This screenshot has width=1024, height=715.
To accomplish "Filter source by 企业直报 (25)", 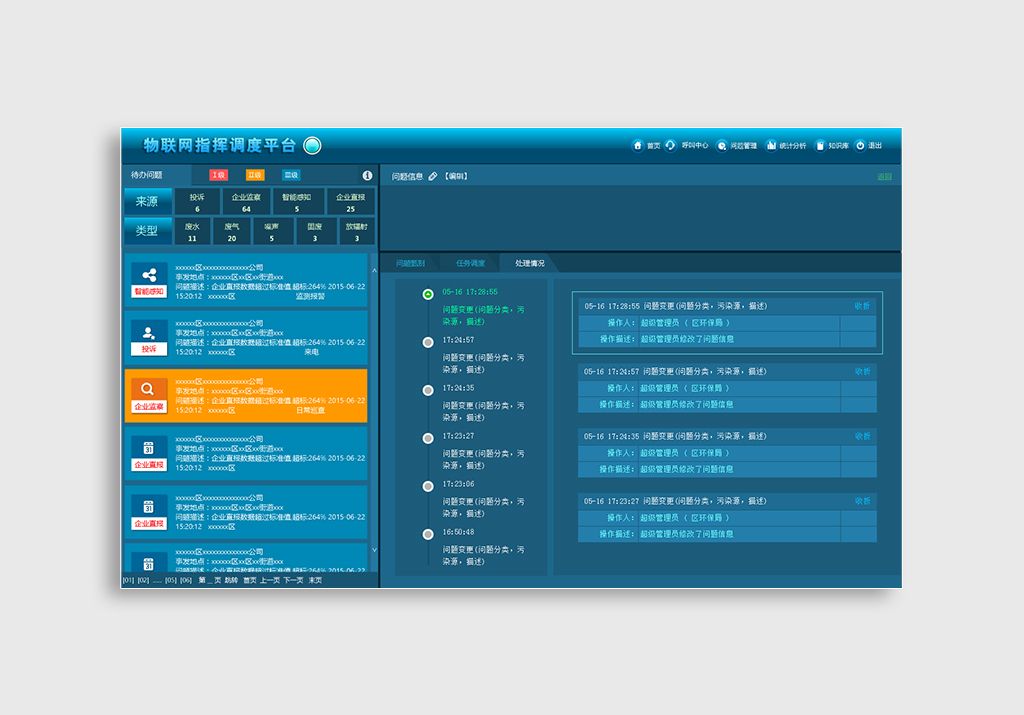I will pos(351,202).
